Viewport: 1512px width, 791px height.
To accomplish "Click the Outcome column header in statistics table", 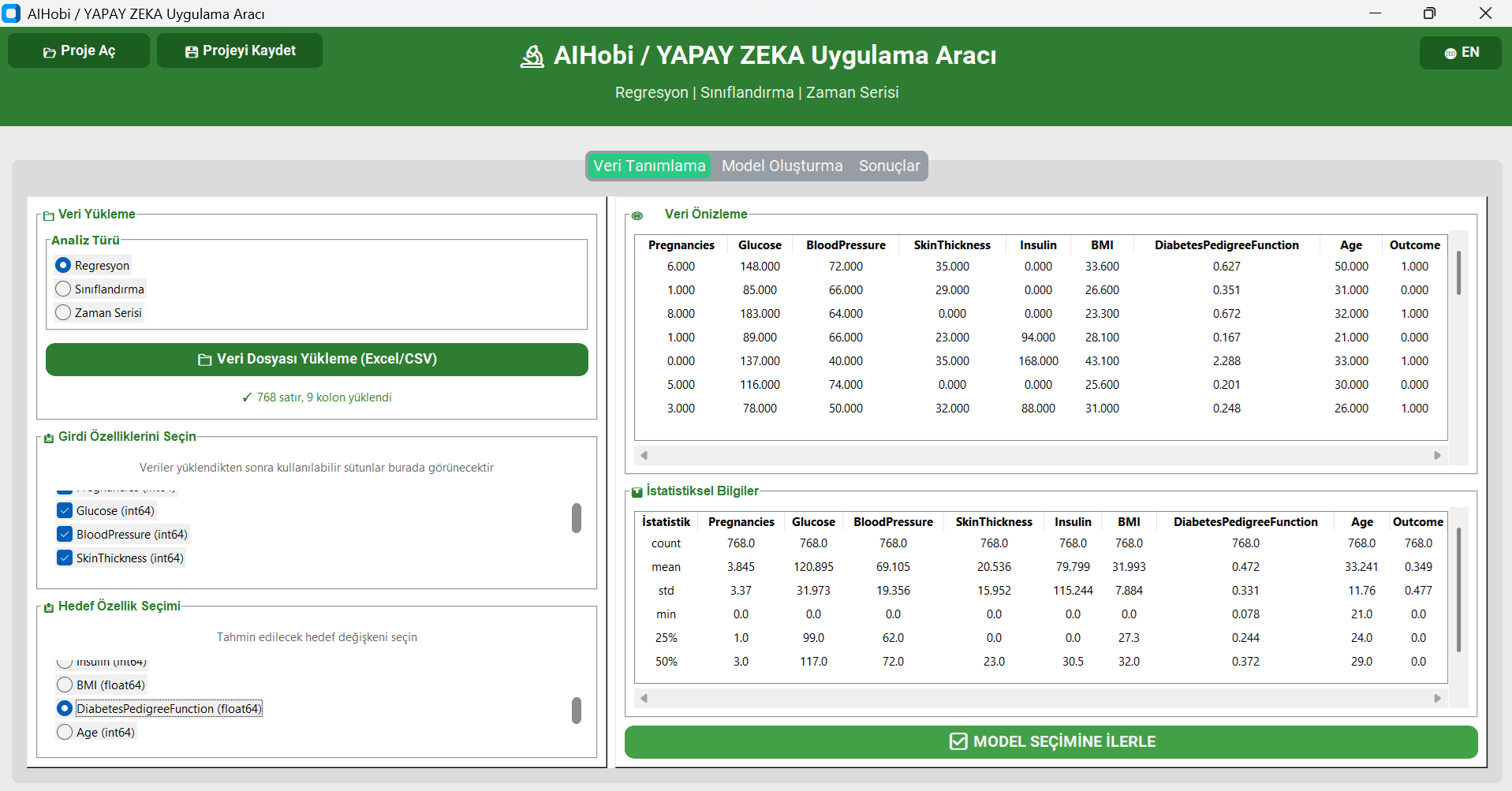I will click(1417, 522).
